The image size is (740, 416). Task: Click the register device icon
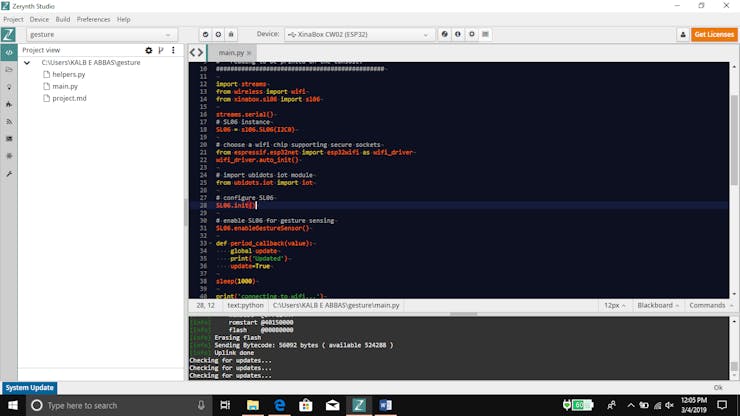pos(471,34)
